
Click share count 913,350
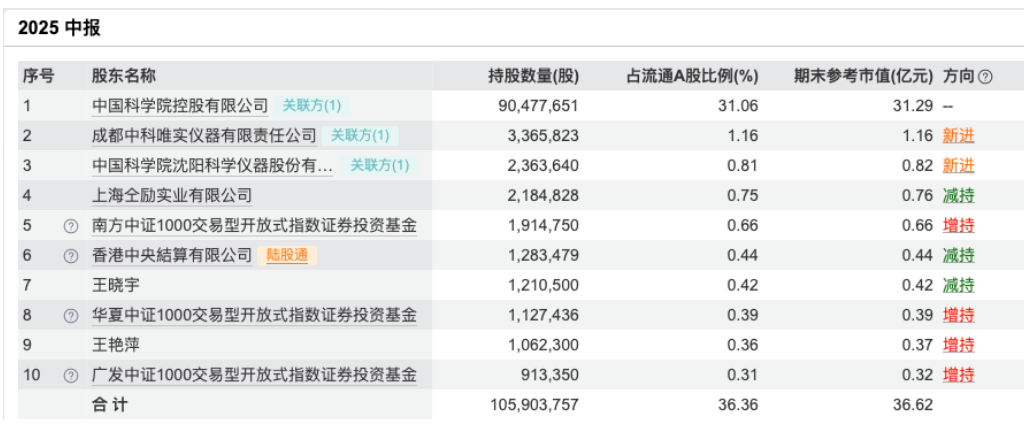[548, 375]
